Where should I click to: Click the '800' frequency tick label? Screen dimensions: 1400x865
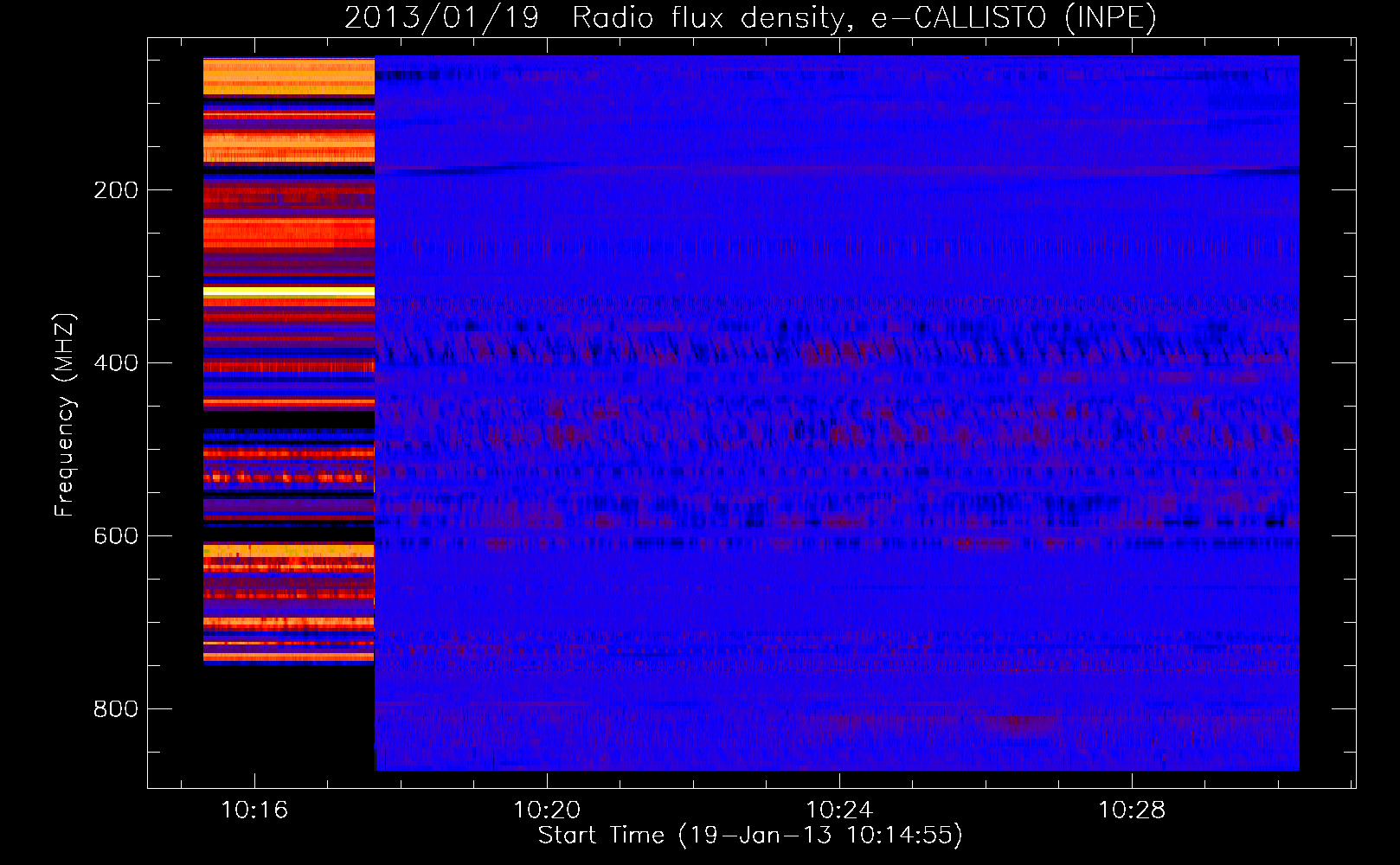point(116,709)
